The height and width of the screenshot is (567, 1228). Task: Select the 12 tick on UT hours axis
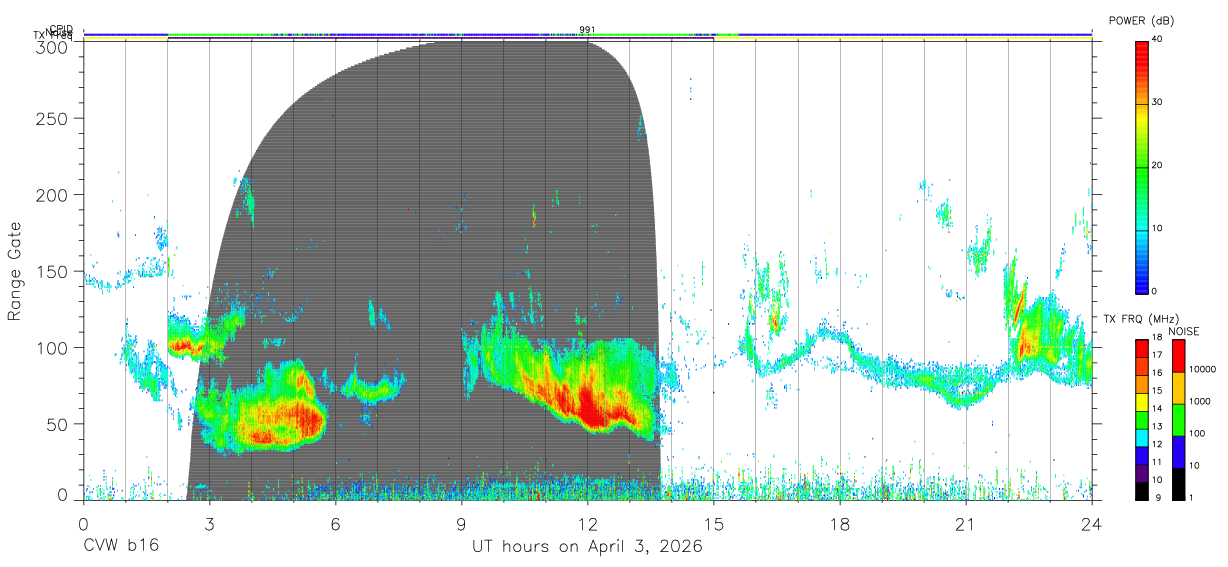(587, 523)
